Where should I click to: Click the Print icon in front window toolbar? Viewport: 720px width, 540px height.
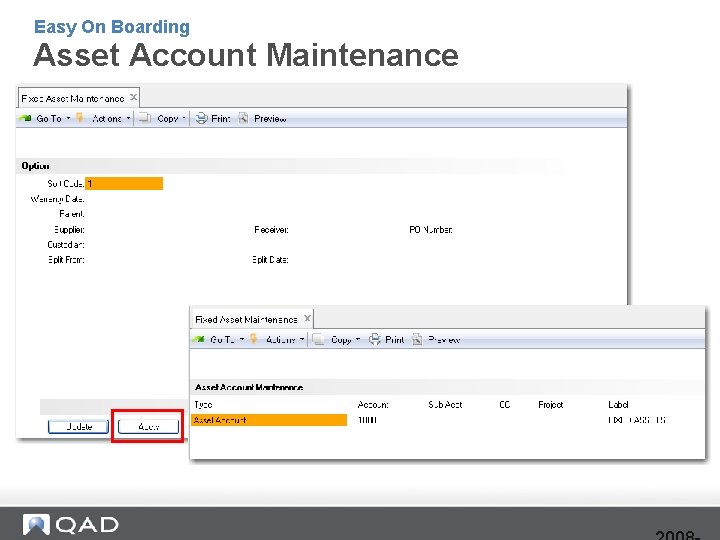(375, 339)
